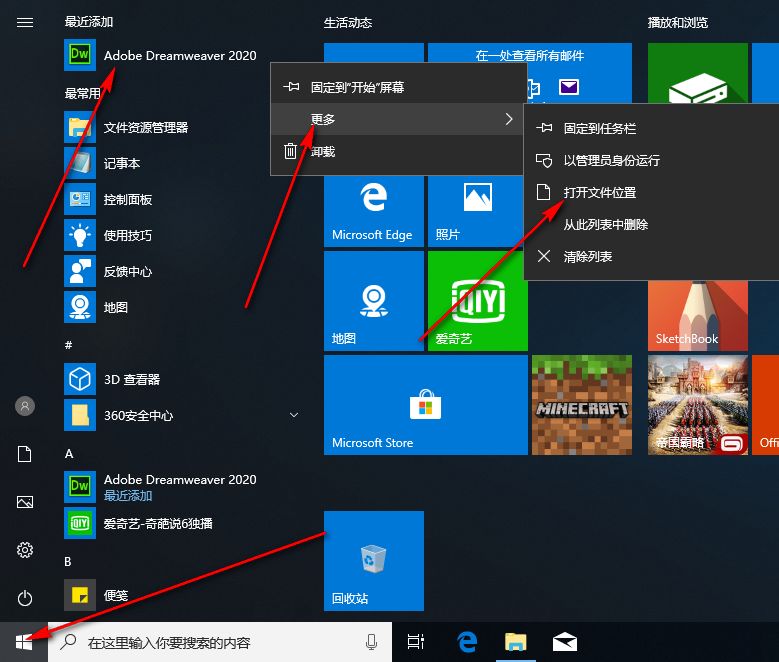779x662 pixels.
Task: Launch 爱奇艺-奇葩说6独播 from the list
Action: 182,523
